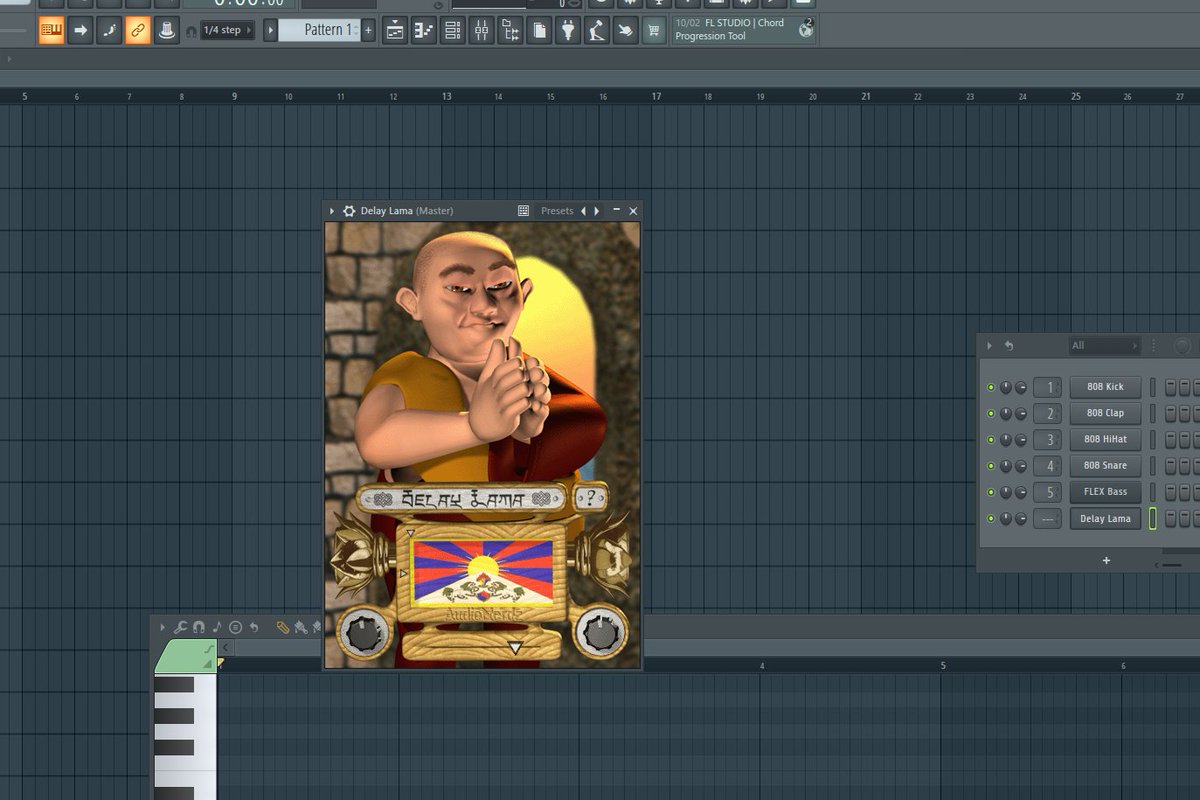
Task: Click the horizontal slider triangle below flag
Action: [515, 648]
